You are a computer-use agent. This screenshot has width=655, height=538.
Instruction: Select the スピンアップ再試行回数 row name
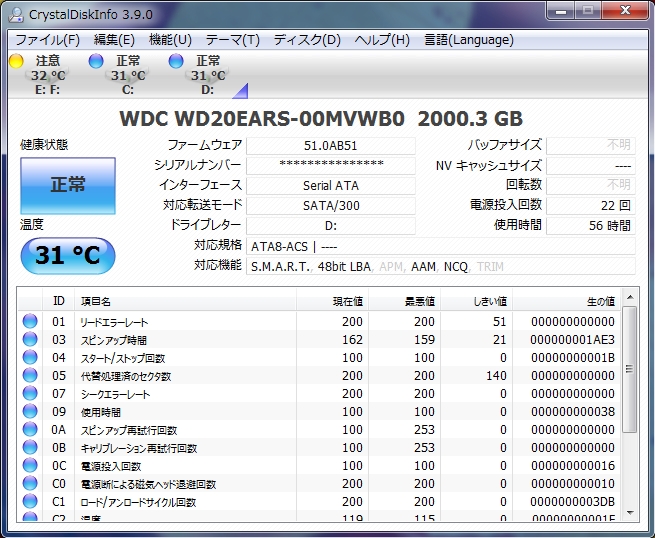(129, 430)
